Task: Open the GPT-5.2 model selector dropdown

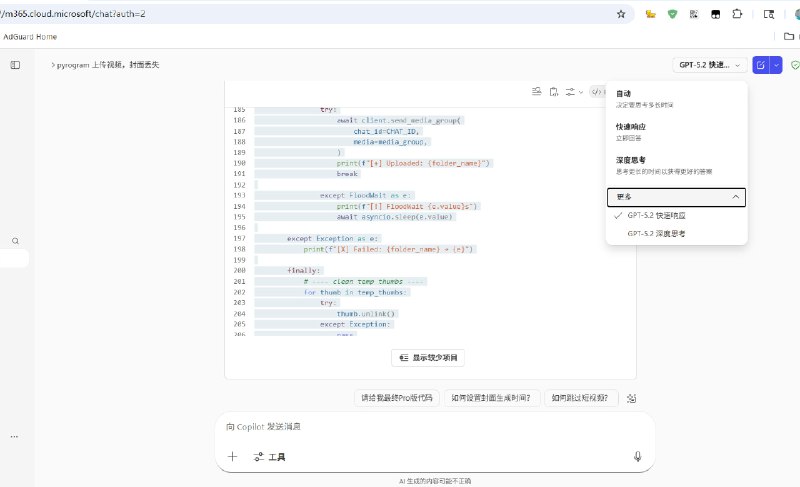Action: tap(709, 65)
